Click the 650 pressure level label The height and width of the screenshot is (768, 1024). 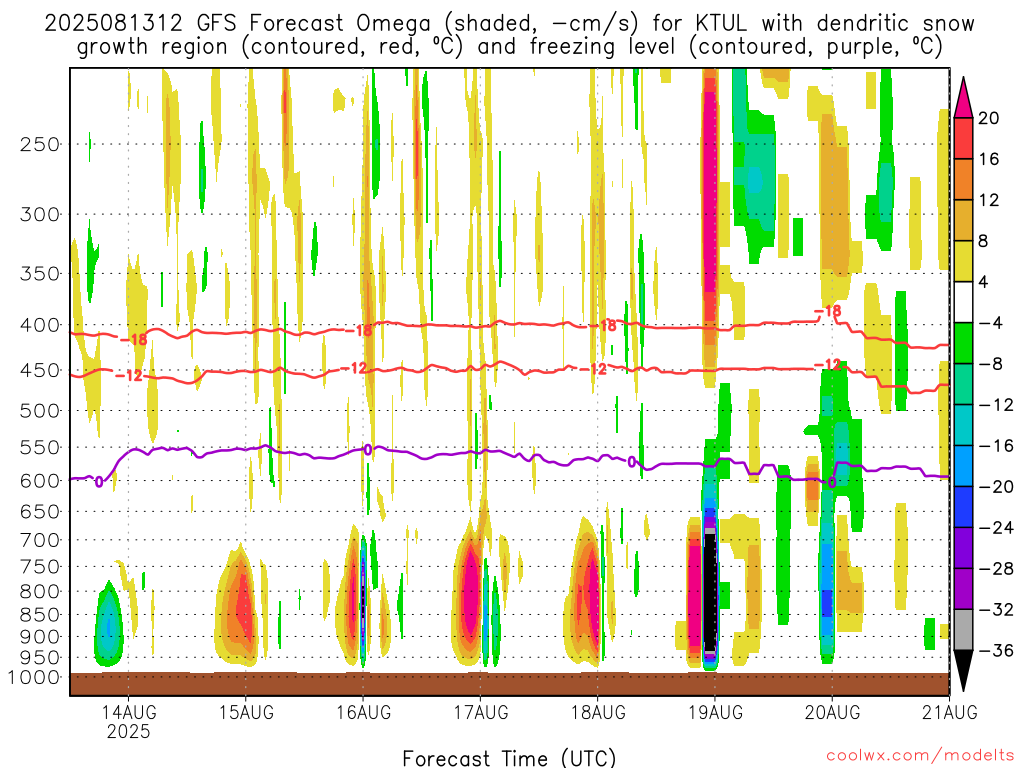[40, 511]
